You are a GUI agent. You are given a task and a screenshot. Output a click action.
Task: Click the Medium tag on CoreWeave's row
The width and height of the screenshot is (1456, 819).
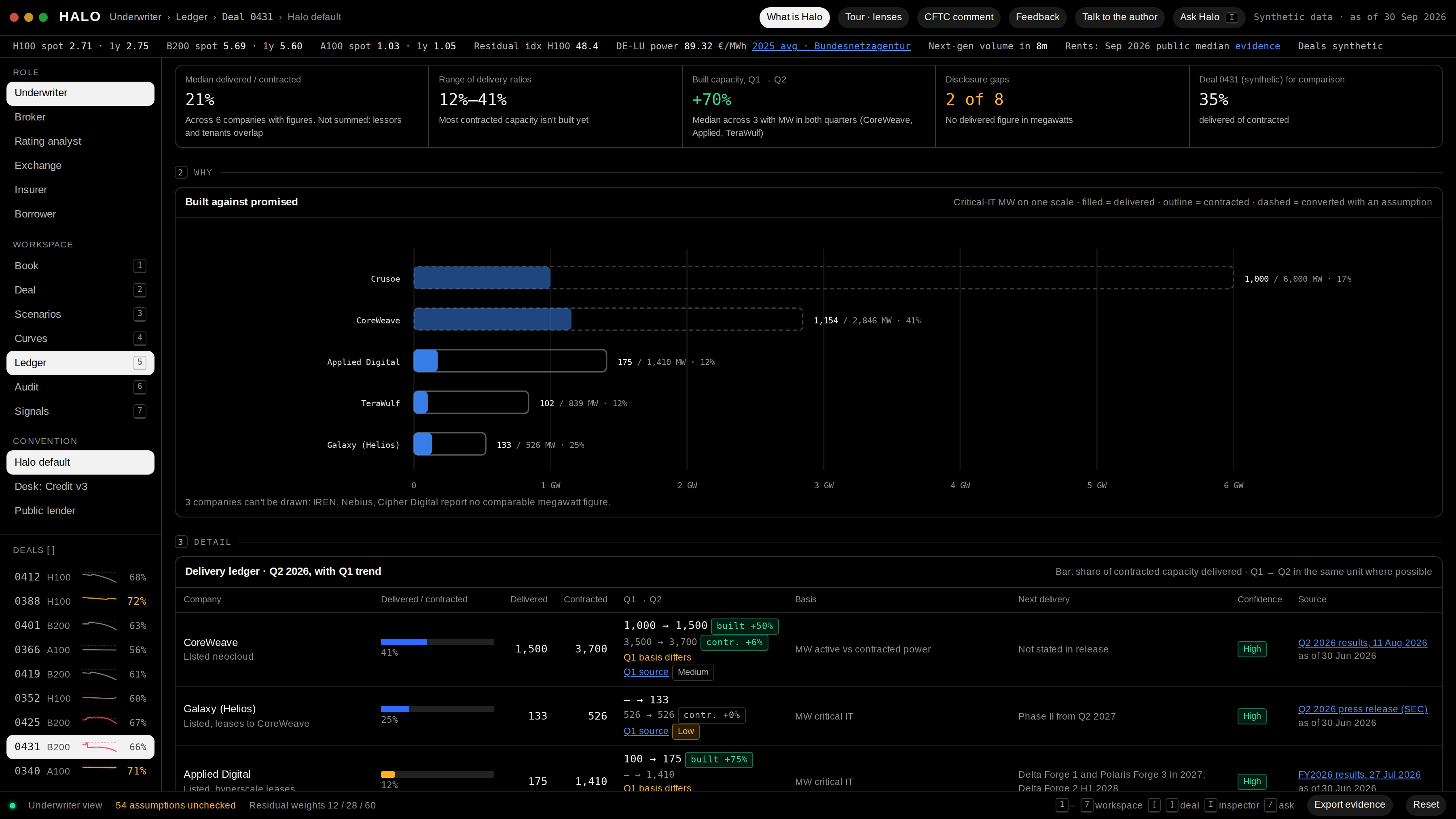(693, 672)
